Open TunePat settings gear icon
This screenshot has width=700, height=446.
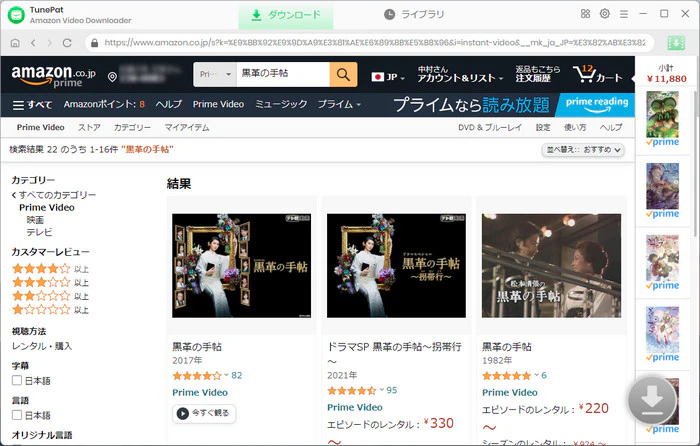click(604, 14)
